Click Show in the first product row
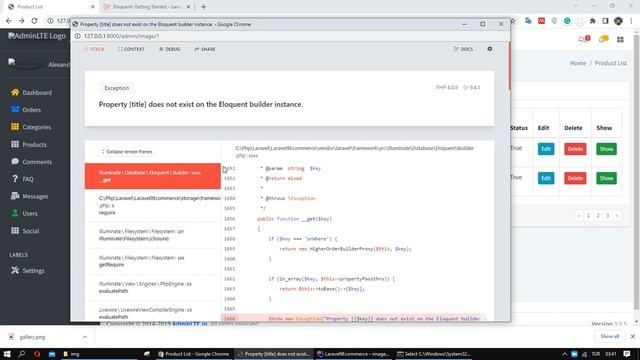The image size is (640, 360). pos(606,149)
